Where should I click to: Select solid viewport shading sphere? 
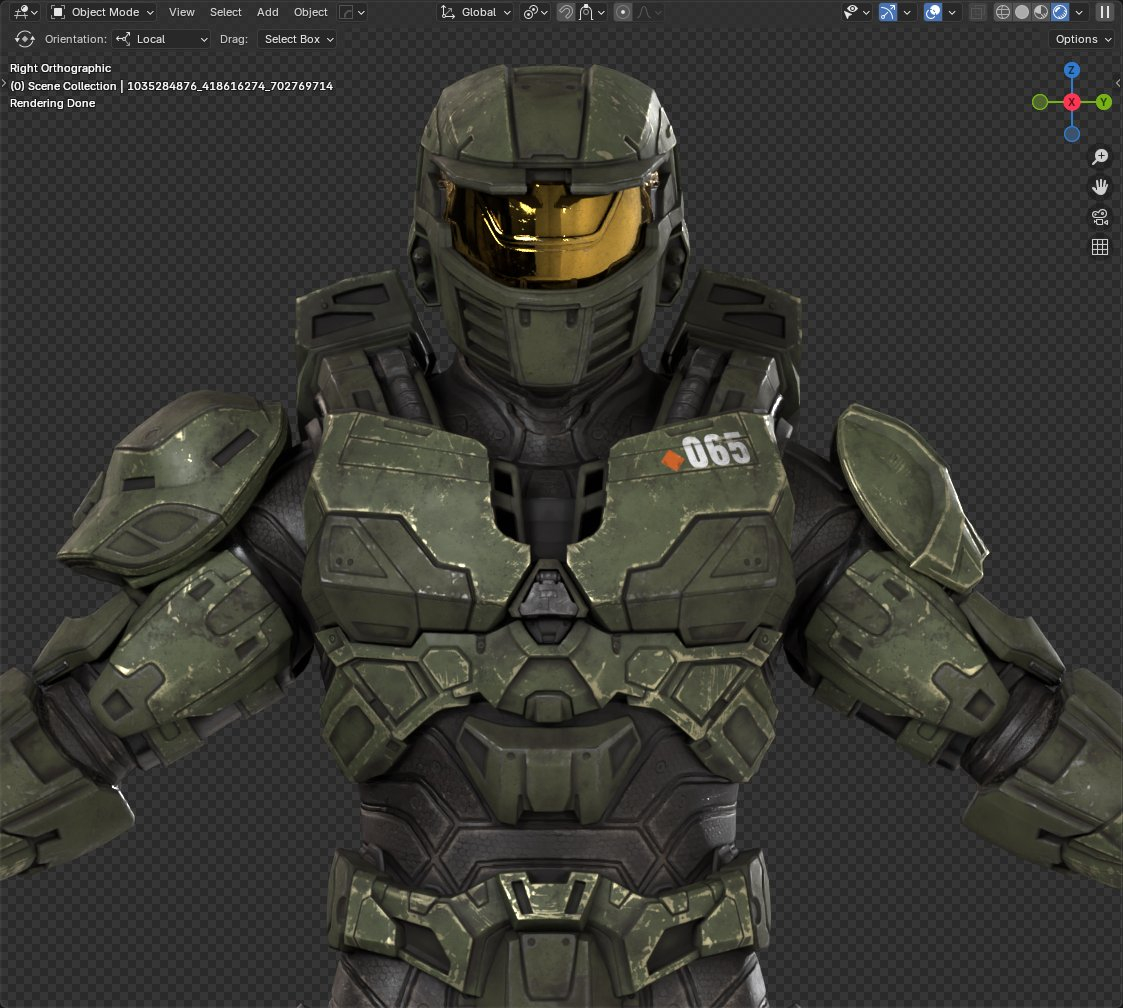(x=1022, y=12)
